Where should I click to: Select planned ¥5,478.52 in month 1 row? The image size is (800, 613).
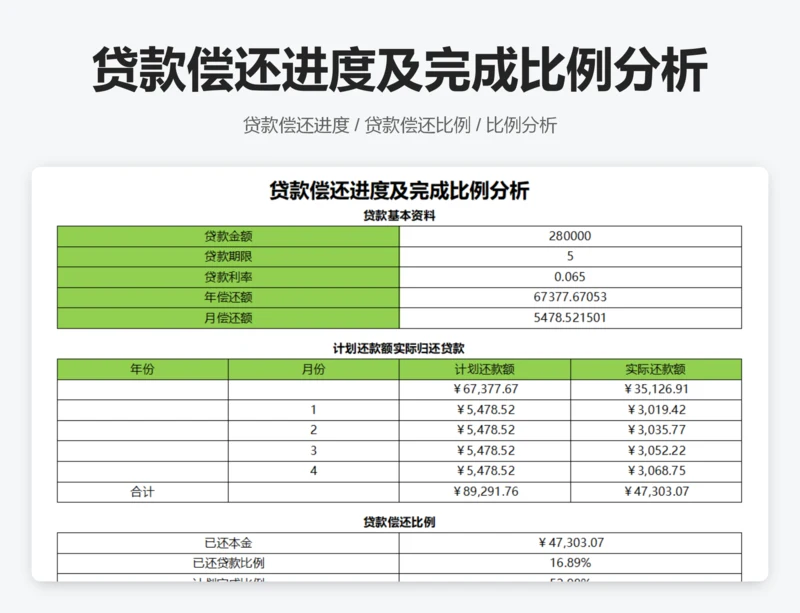(x=485, y=410)
